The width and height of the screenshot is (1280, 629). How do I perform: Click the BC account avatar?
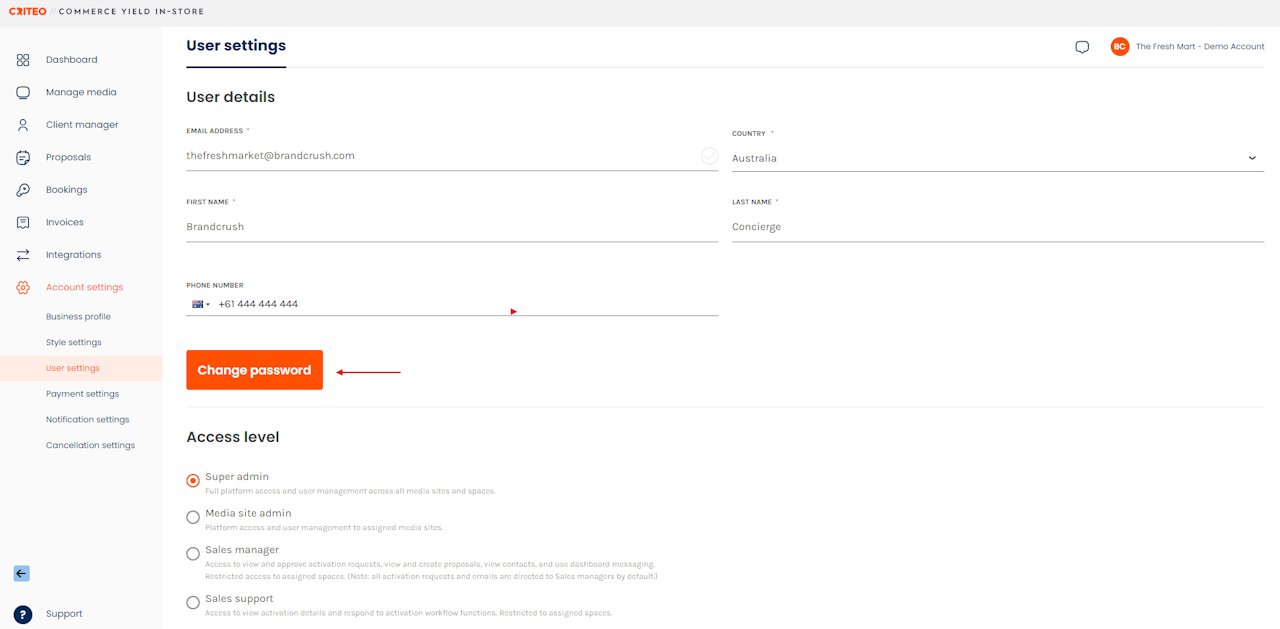point(1120,46)
